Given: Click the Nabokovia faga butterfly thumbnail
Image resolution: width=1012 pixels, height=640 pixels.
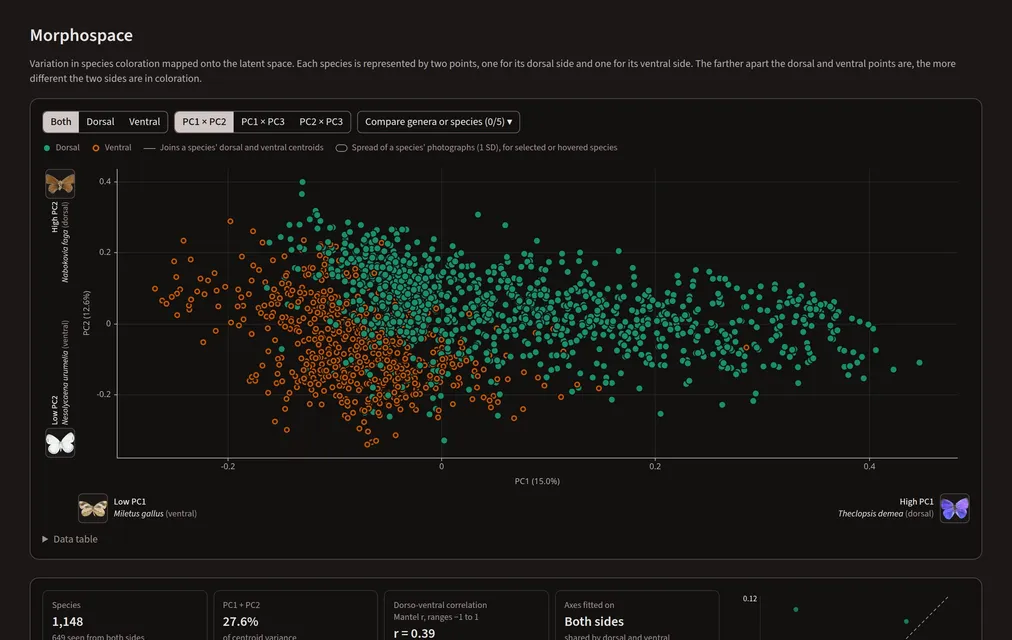Looking at the screenshot, I should point(60,184).
